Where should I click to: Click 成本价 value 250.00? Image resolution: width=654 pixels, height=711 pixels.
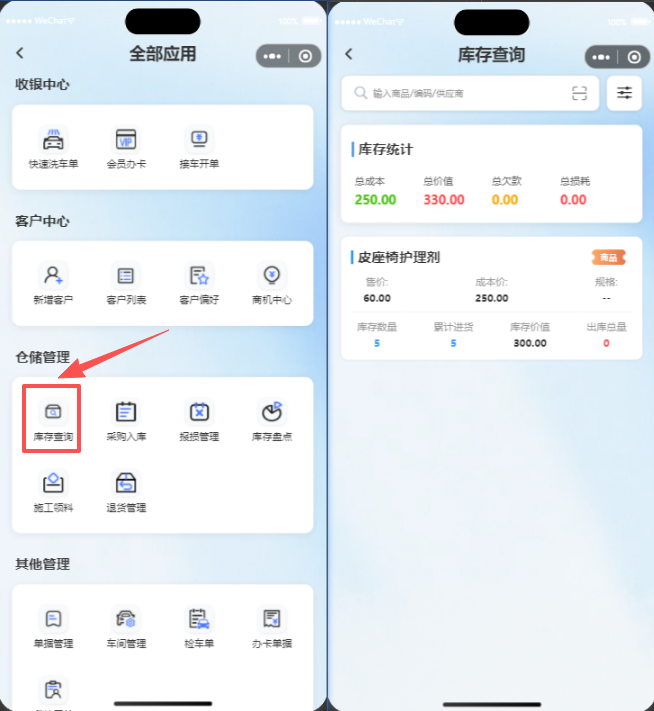[492, 298]
